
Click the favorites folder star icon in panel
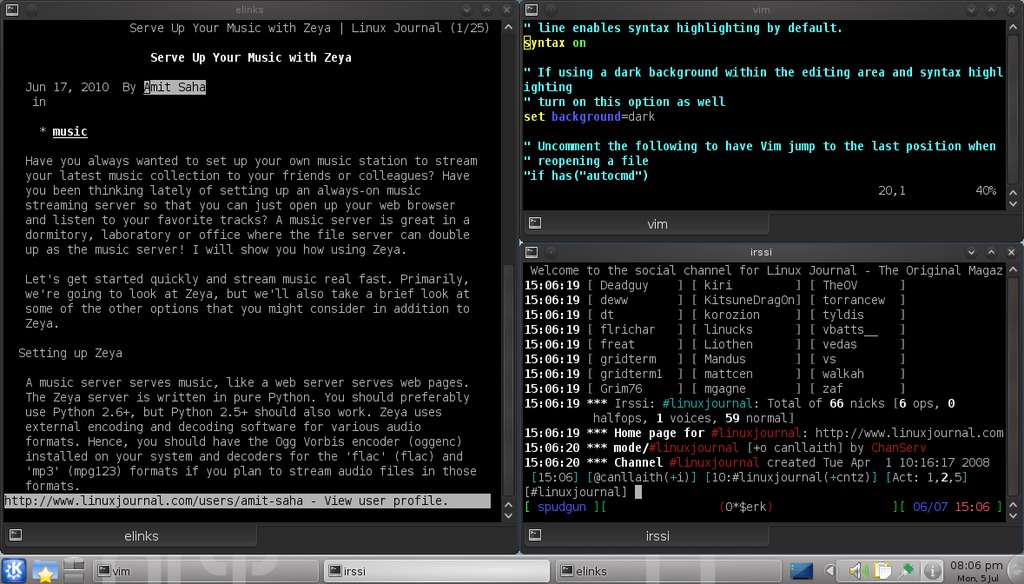[45, 572]
